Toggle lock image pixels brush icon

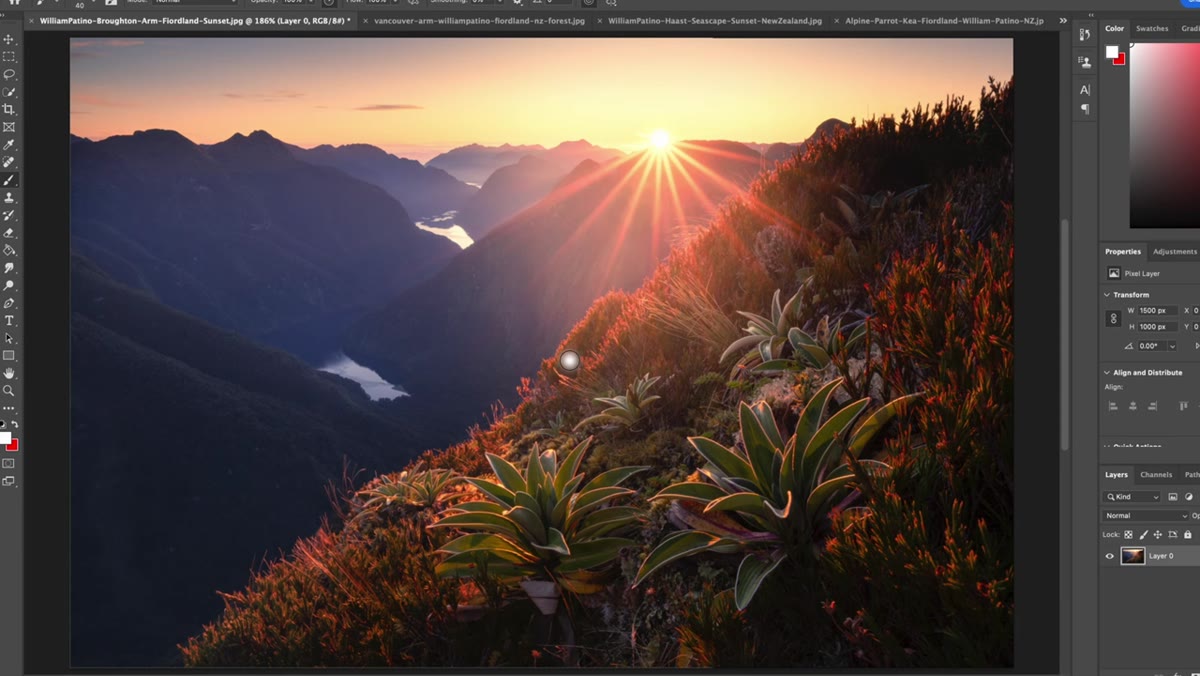(x=1143, y=535)
